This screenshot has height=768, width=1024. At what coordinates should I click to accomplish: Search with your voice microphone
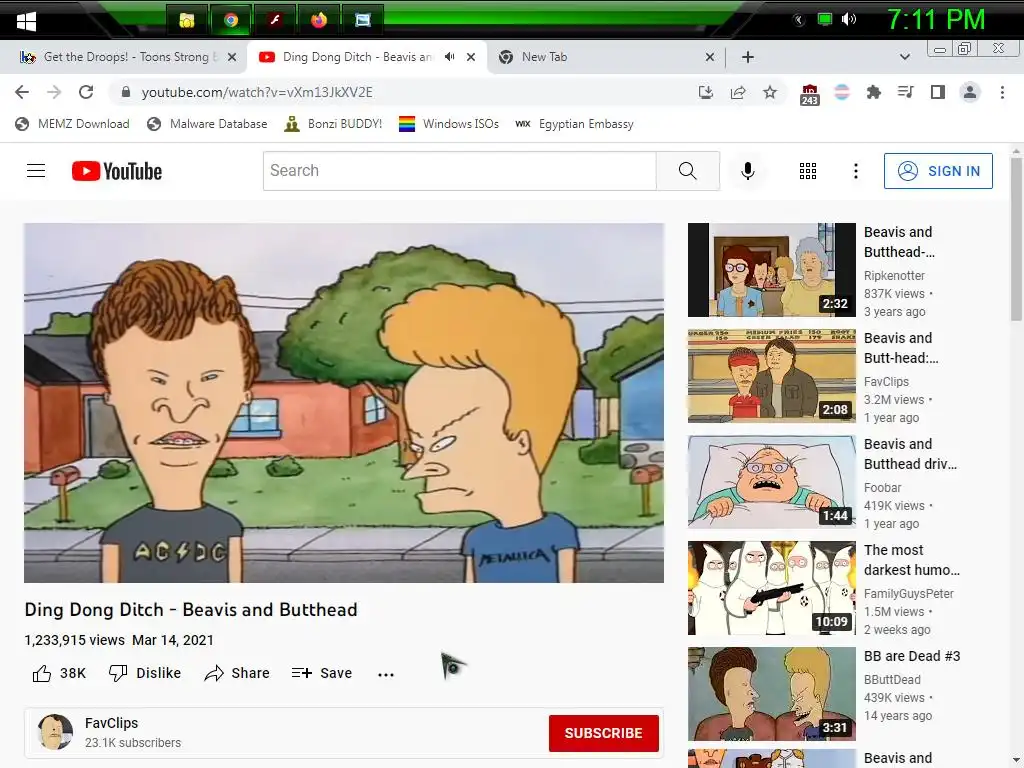click(x=748, y=171)
